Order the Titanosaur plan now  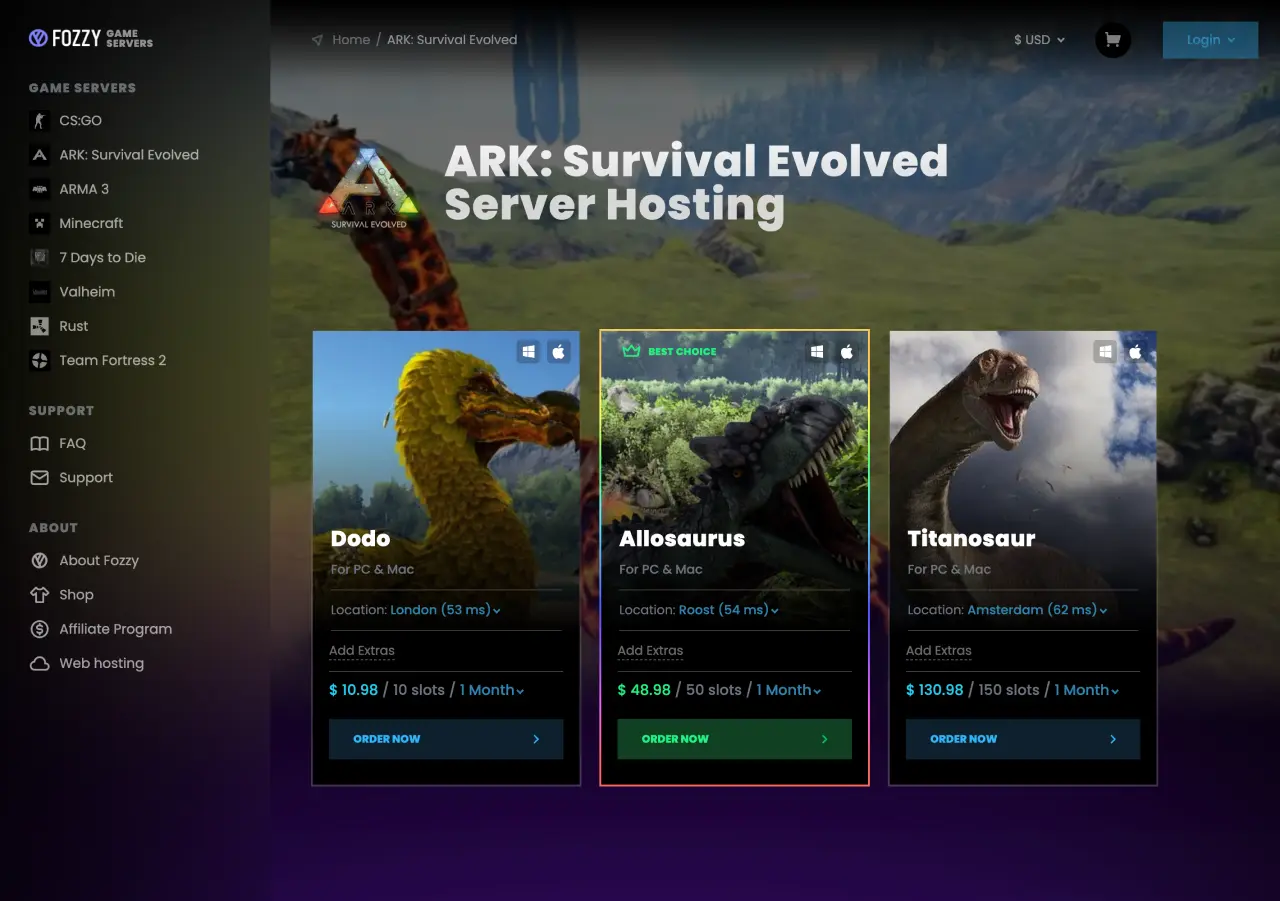click(1023, 739)
